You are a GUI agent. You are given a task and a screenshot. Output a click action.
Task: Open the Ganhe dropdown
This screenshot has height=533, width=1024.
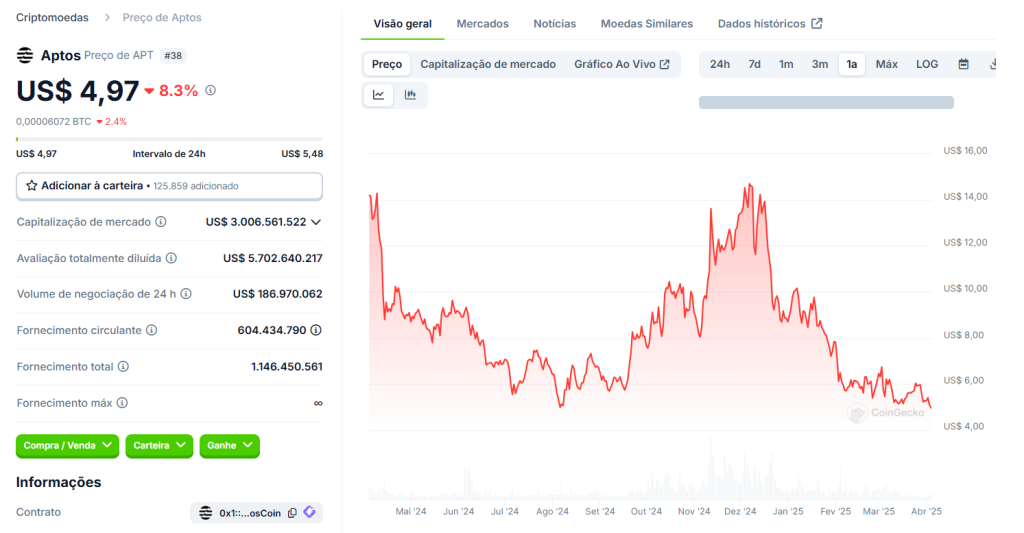[x=229, y=445]
